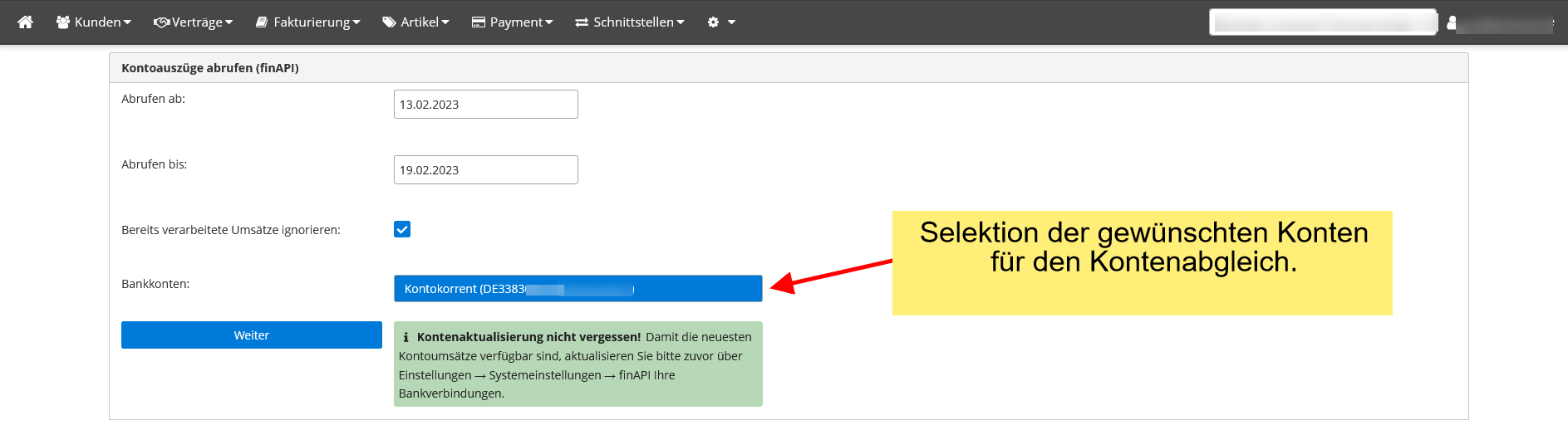Open the dropdown caret next to gear

click(732, 22)
